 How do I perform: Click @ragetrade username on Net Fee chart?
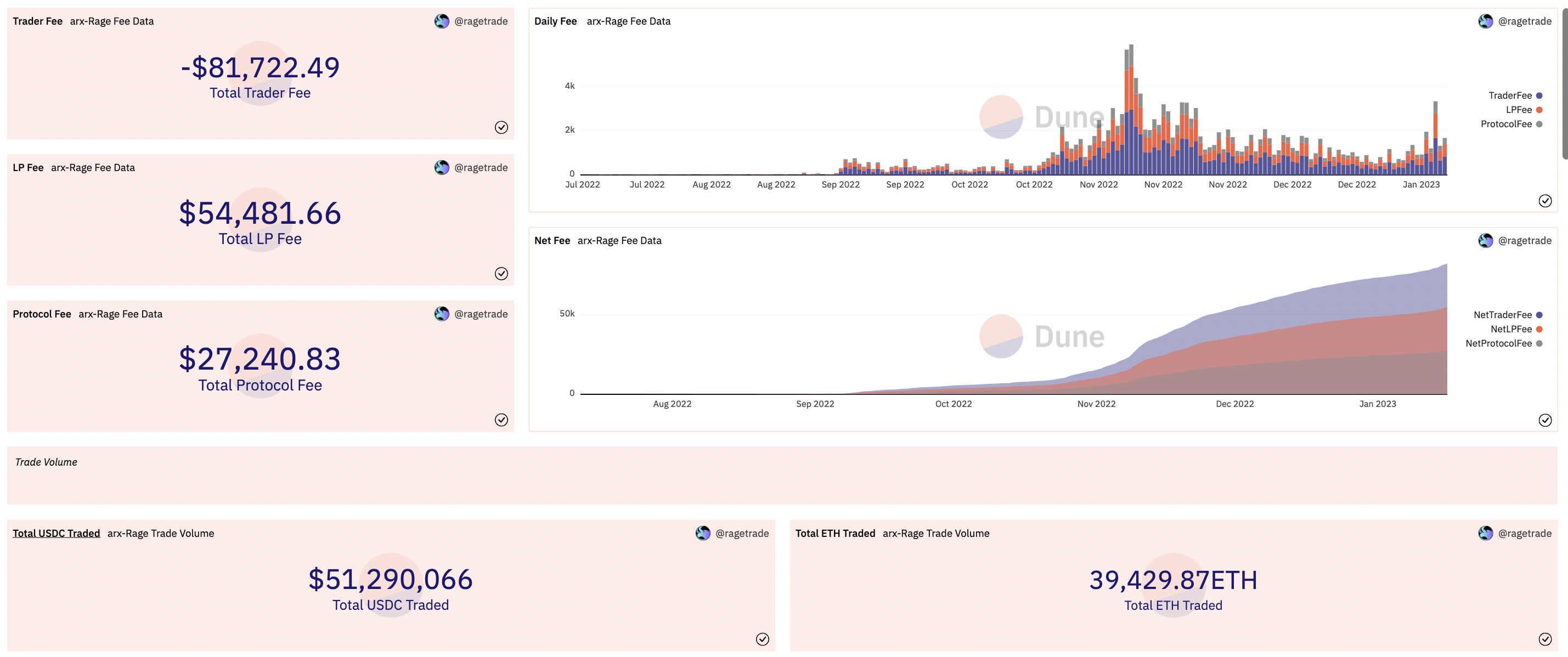pyautogui.click(x=1525, y=241)
